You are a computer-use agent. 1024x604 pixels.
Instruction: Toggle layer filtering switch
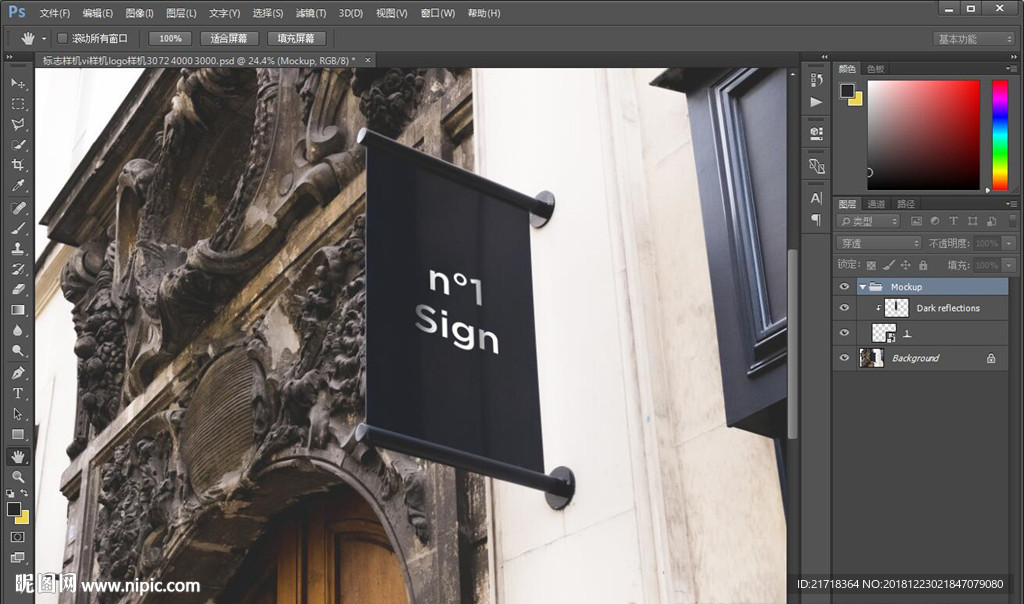click(1013, 221)
